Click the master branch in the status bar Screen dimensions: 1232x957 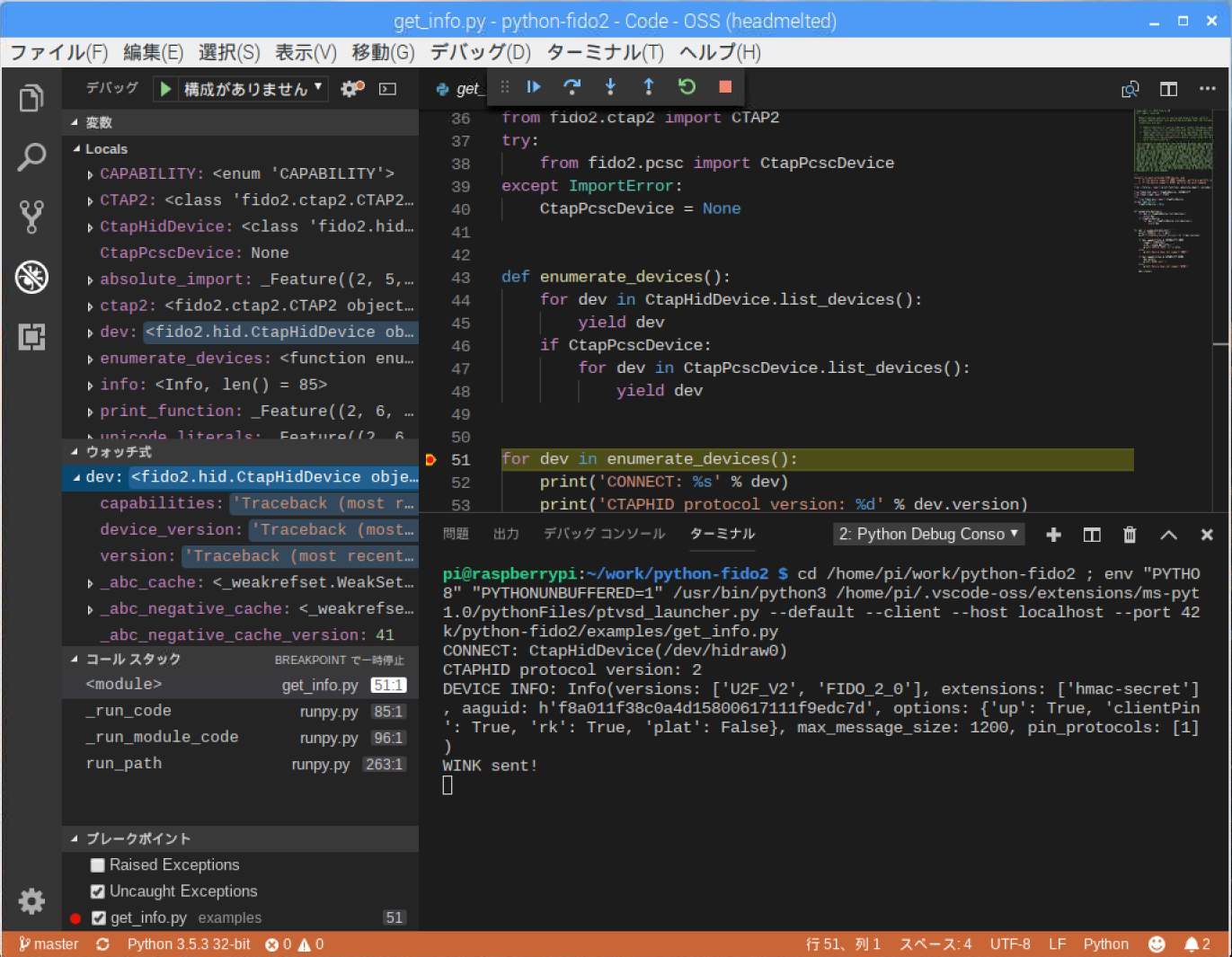click(49, 944)
